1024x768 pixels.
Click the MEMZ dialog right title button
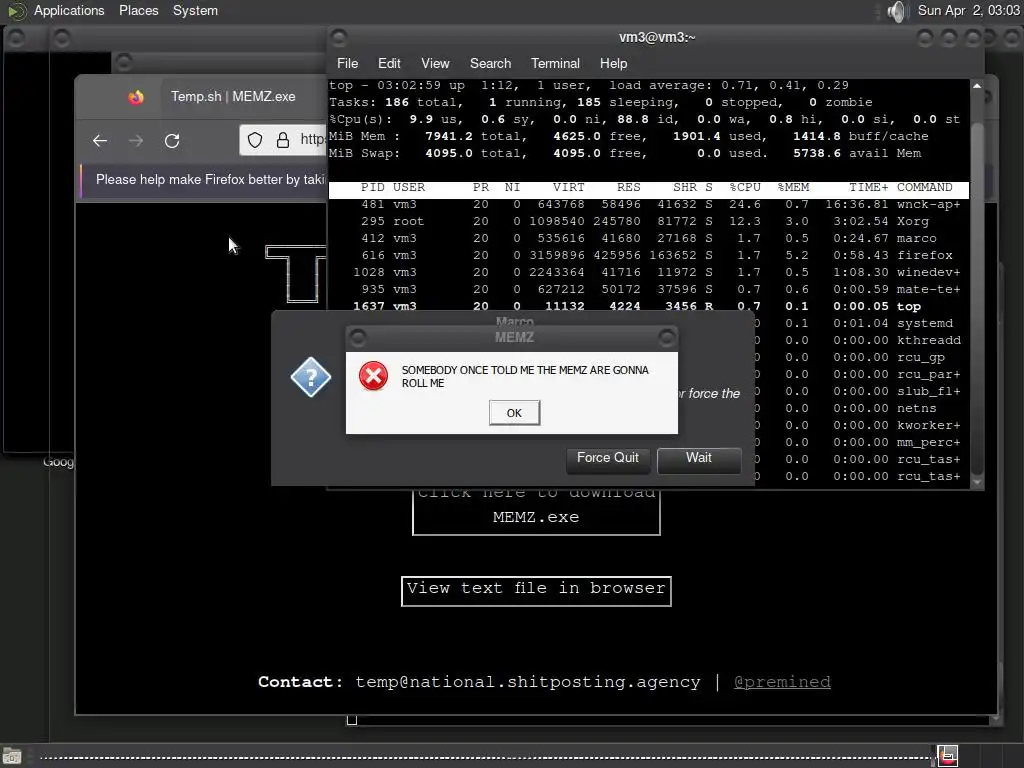click(666, 338)
